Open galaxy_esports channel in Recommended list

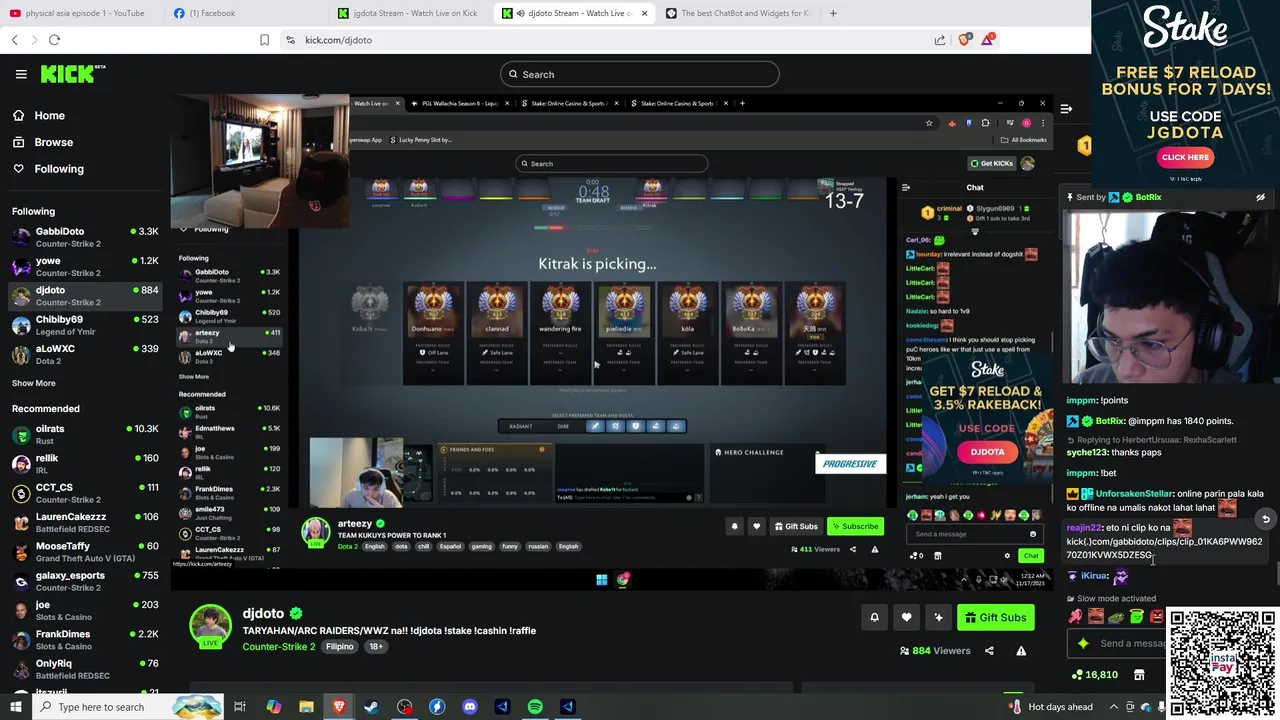(85, 581)
